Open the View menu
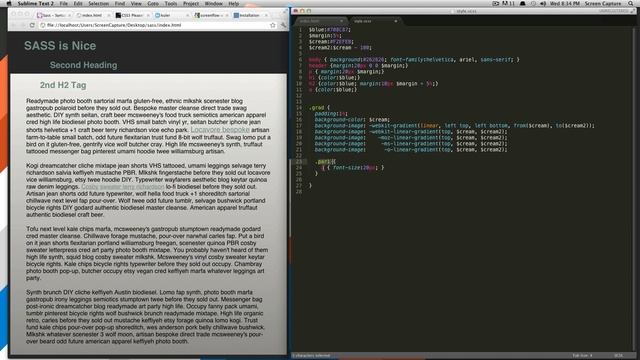This screenshot has width=640, height=360. (136, 3)
